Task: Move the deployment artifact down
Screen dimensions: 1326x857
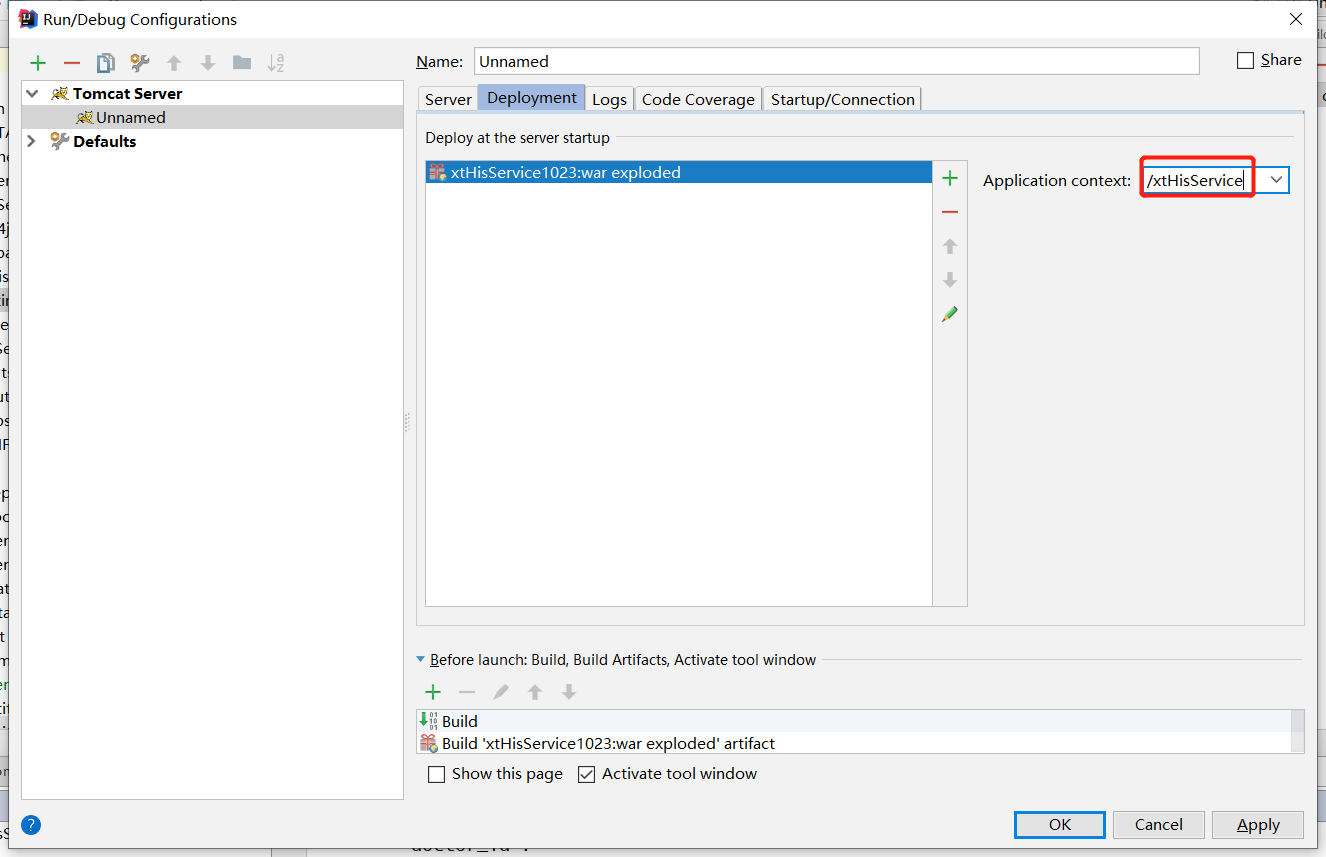Action: click(x=950, y=280)
